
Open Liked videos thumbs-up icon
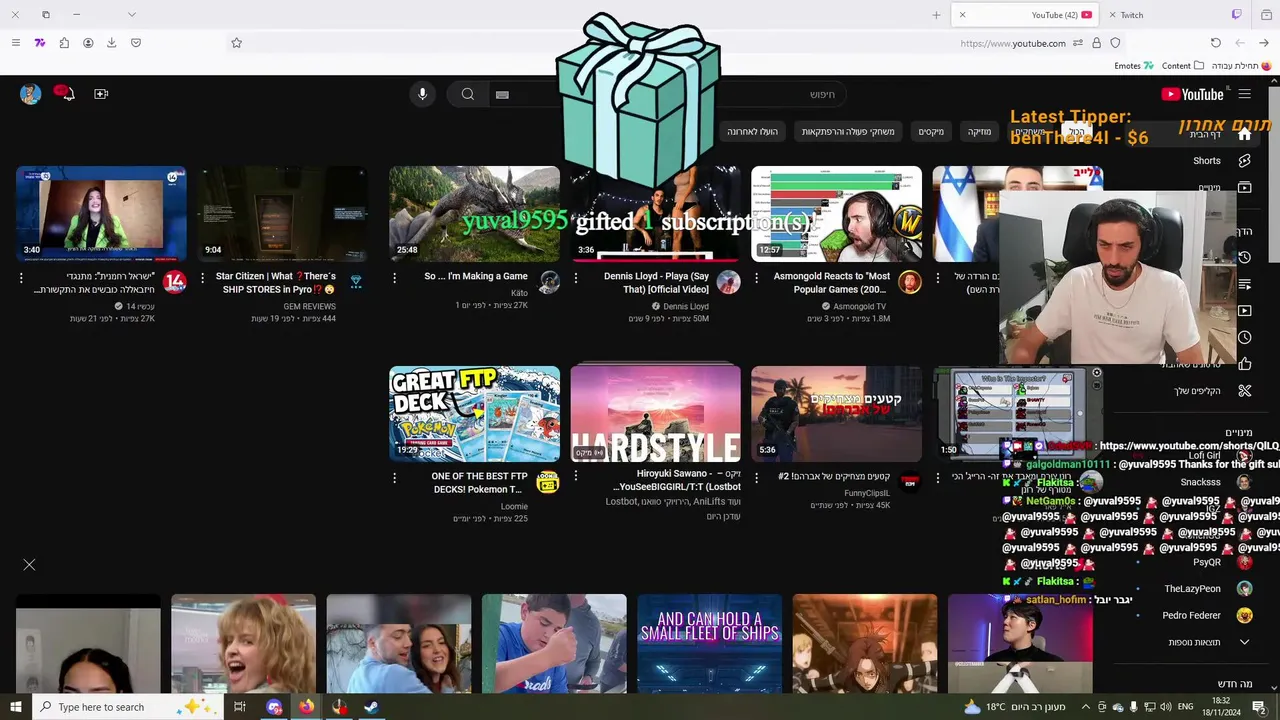pyautogui.click(x=1244, y=364)
